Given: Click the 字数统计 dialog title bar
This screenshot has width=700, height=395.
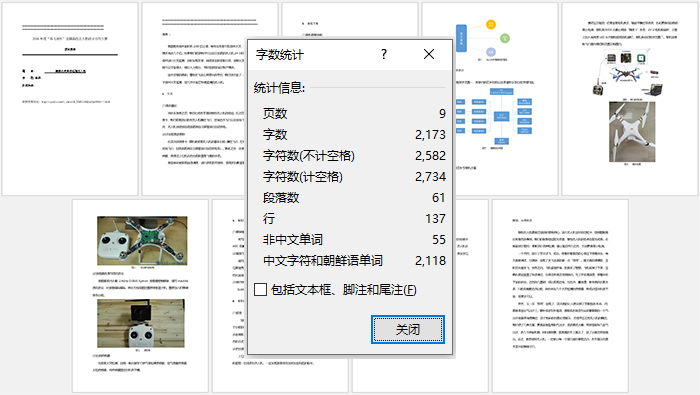Looking at the screenshot, I should pos(312,54).
